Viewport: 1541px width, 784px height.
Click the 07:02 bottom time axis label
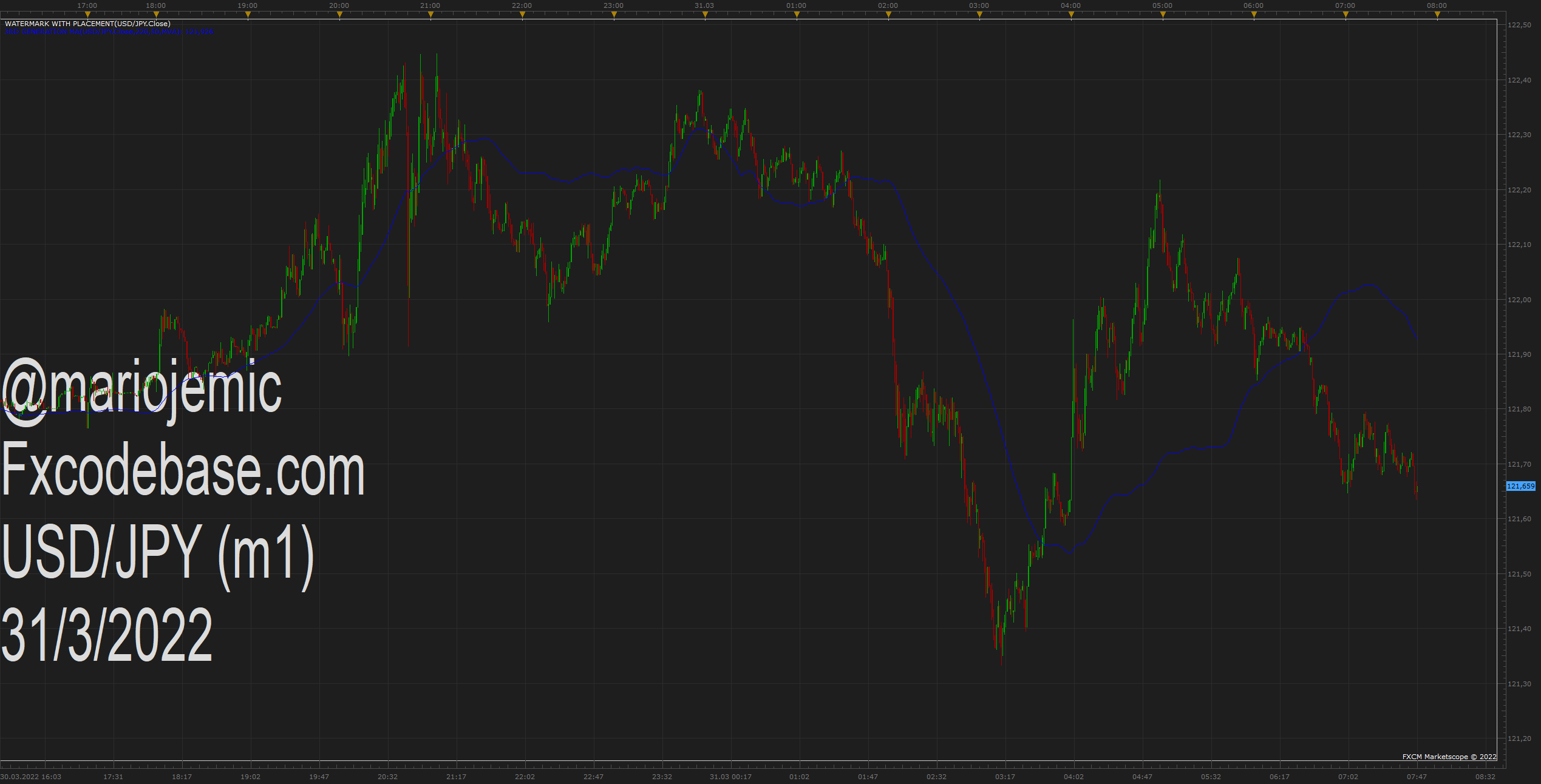pos(1348,777)
